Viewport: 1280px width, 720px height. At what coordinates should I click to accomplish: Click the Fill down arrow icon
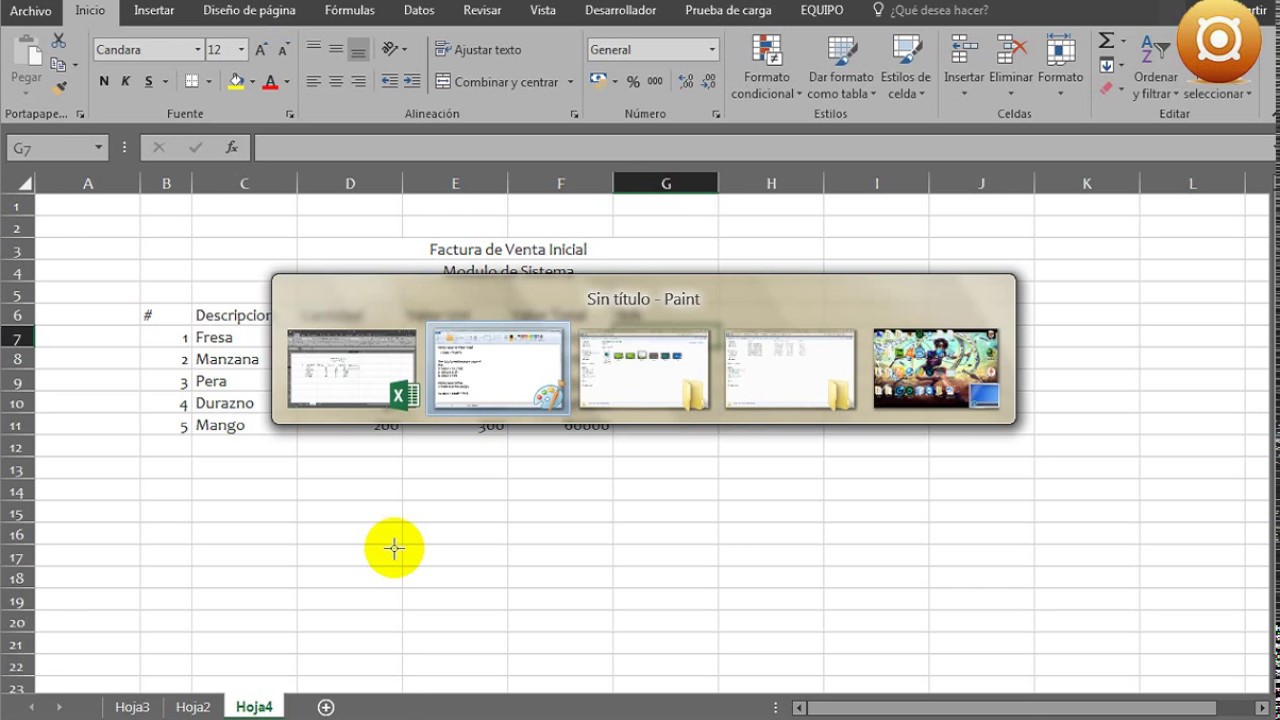point(1106,65)
